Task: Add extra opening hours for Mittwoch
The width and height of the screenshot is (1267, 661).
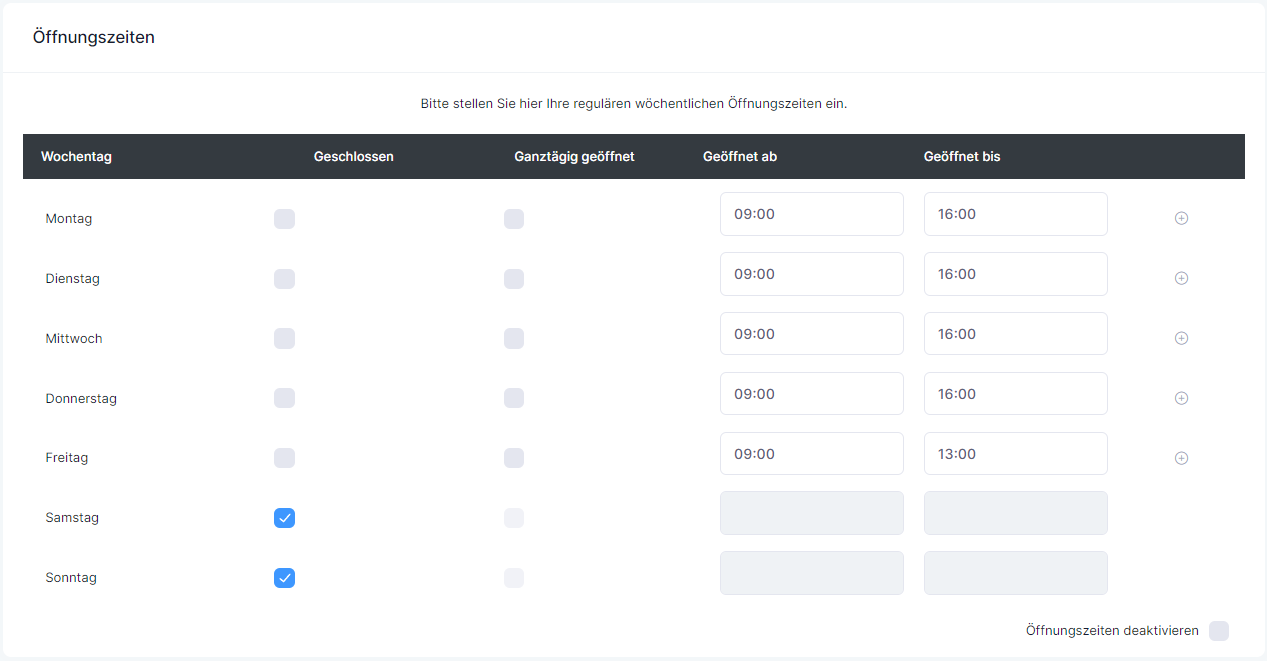Action: point(1181,338)
